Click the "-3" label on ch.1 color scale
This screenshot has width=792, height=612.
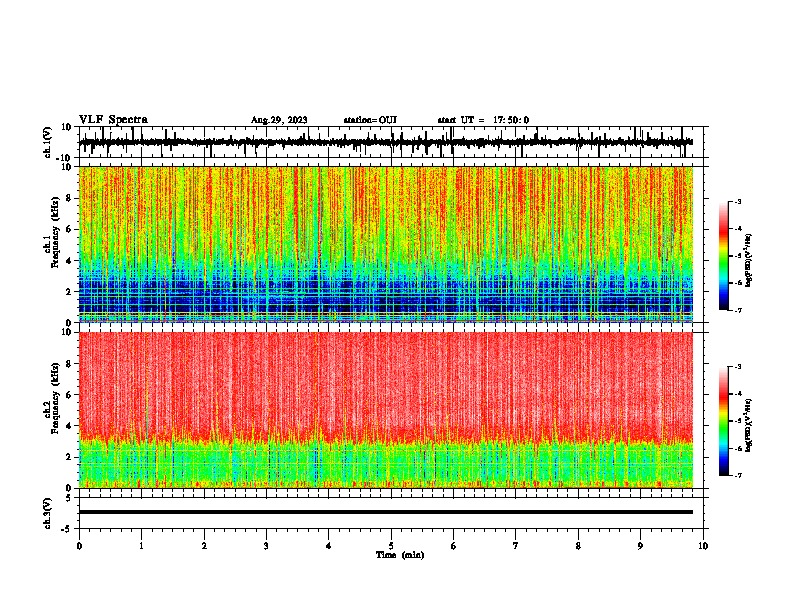point(738,202)
